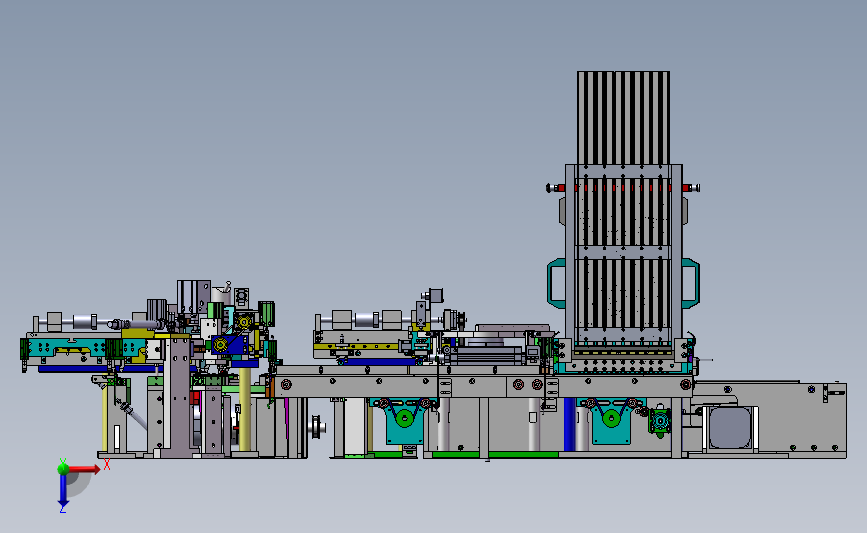Image resolution: width=867 pixels, height=533 pixels.
Task: Select the tall black-striped magazine stack on top
Action: [x=623, y=118]
